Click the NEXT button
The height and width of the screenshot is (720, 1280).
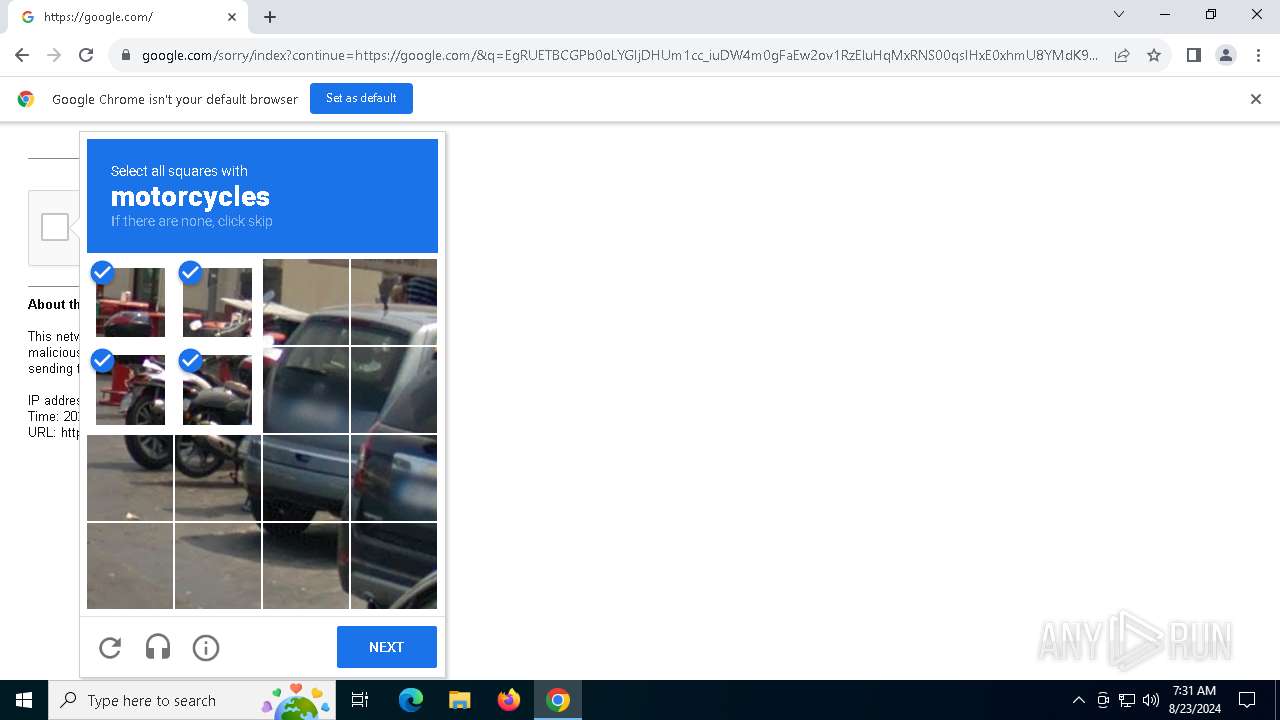[x=387, y=647]
